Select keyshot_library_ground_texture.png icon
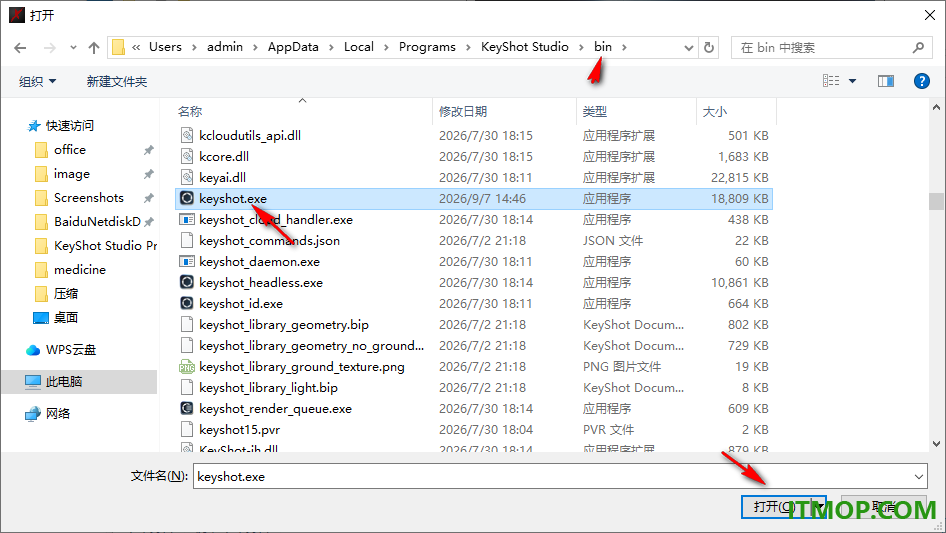This screenshot has width=946, height=533. coord(187,366)
